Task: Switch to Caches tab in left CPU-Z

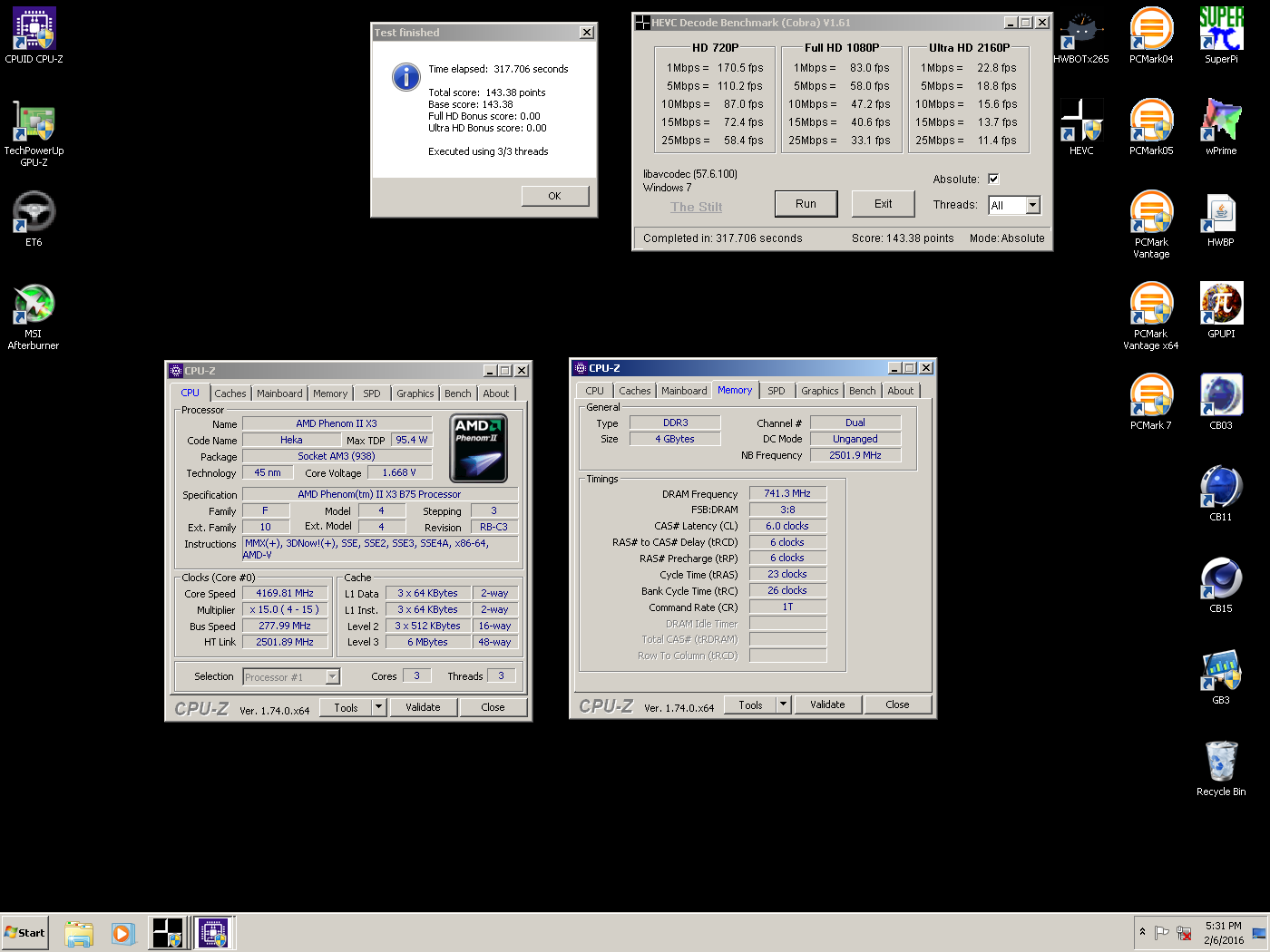Action: [x=230, y=393]
